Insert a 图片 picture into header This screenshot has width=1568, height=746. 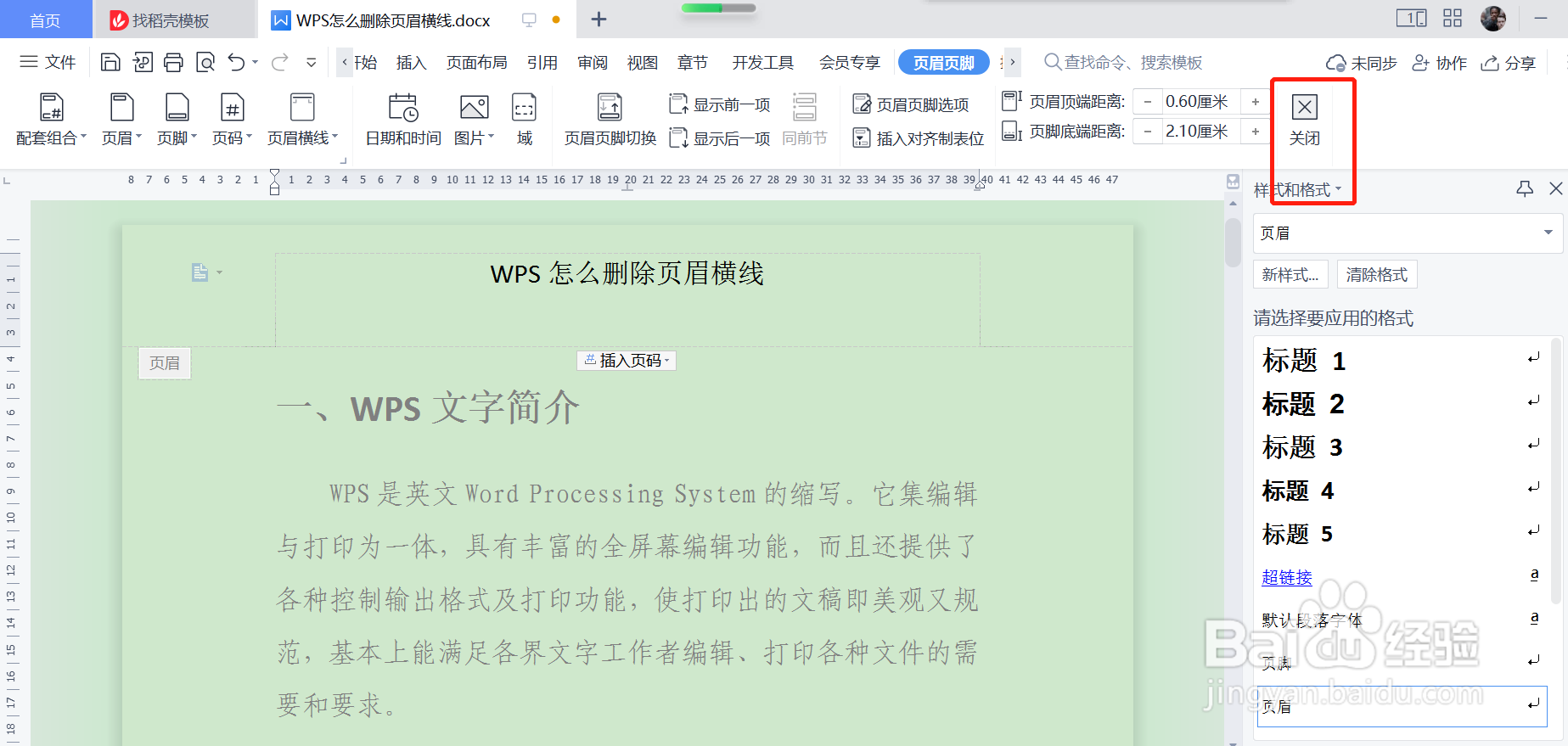pos(474,120)
